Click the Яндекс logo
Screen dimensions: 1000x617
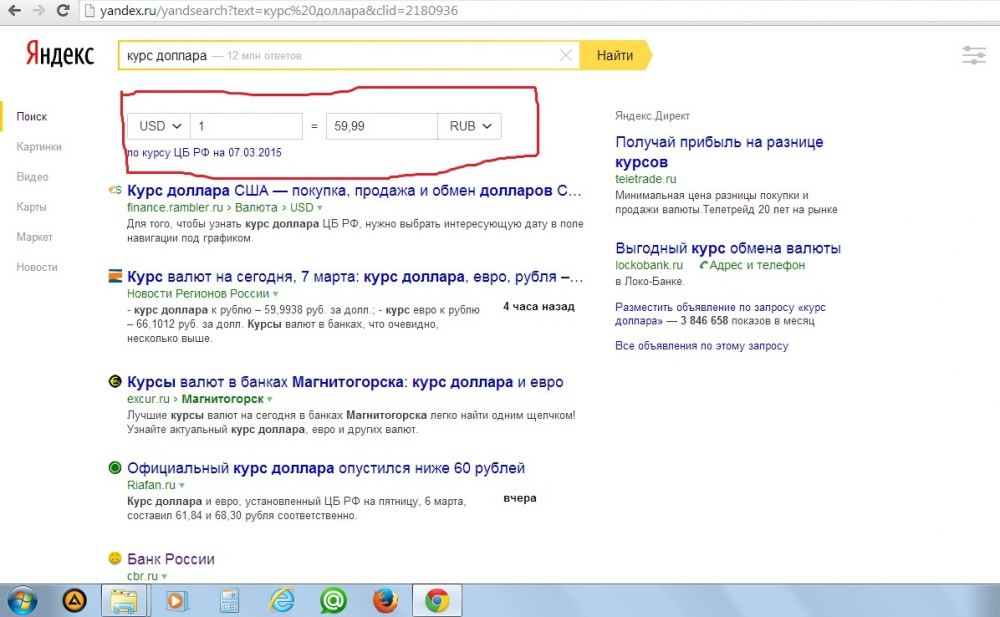click(59, 55)
